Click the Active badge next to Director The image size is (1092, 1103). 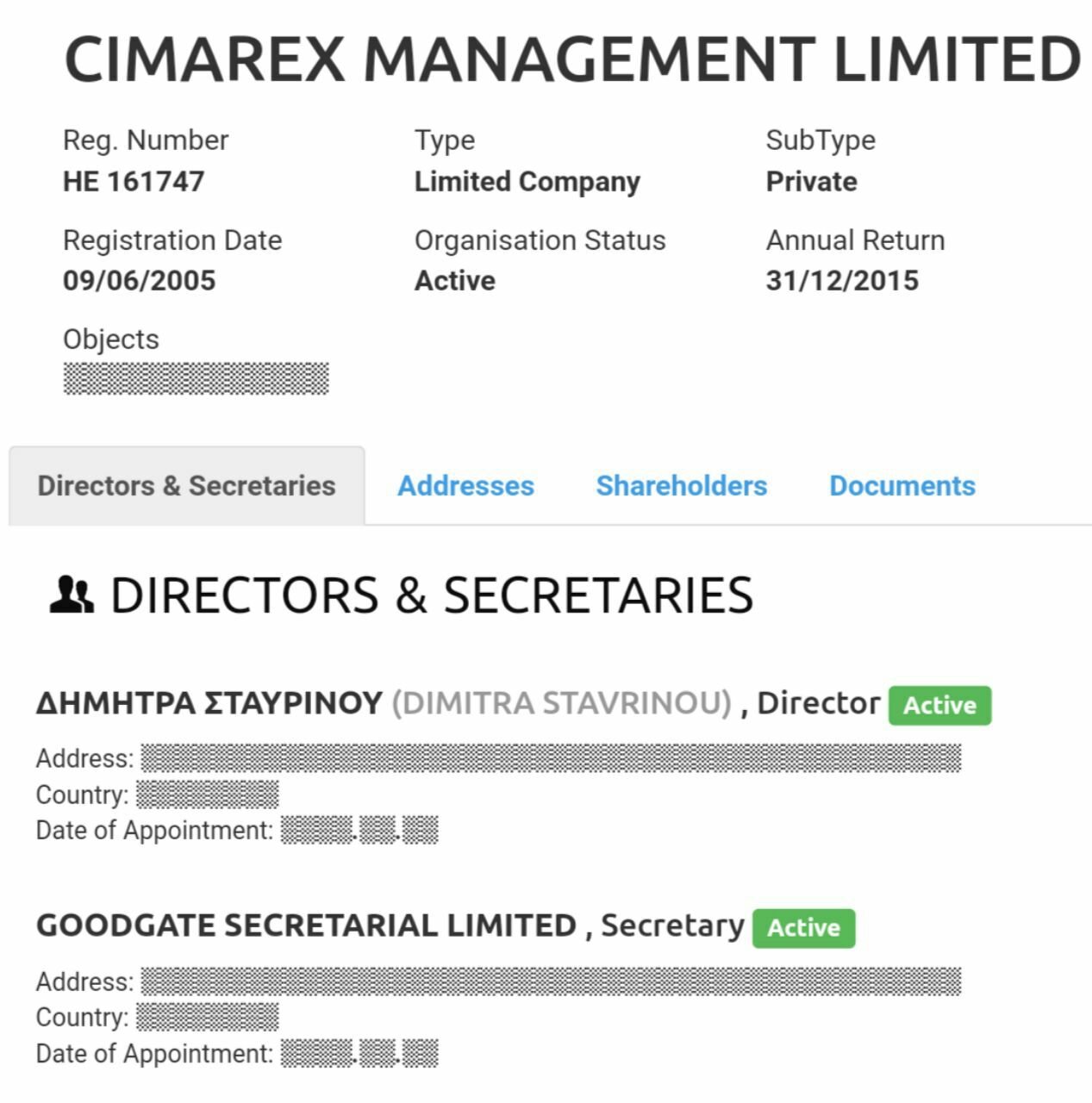pos(940,705)
